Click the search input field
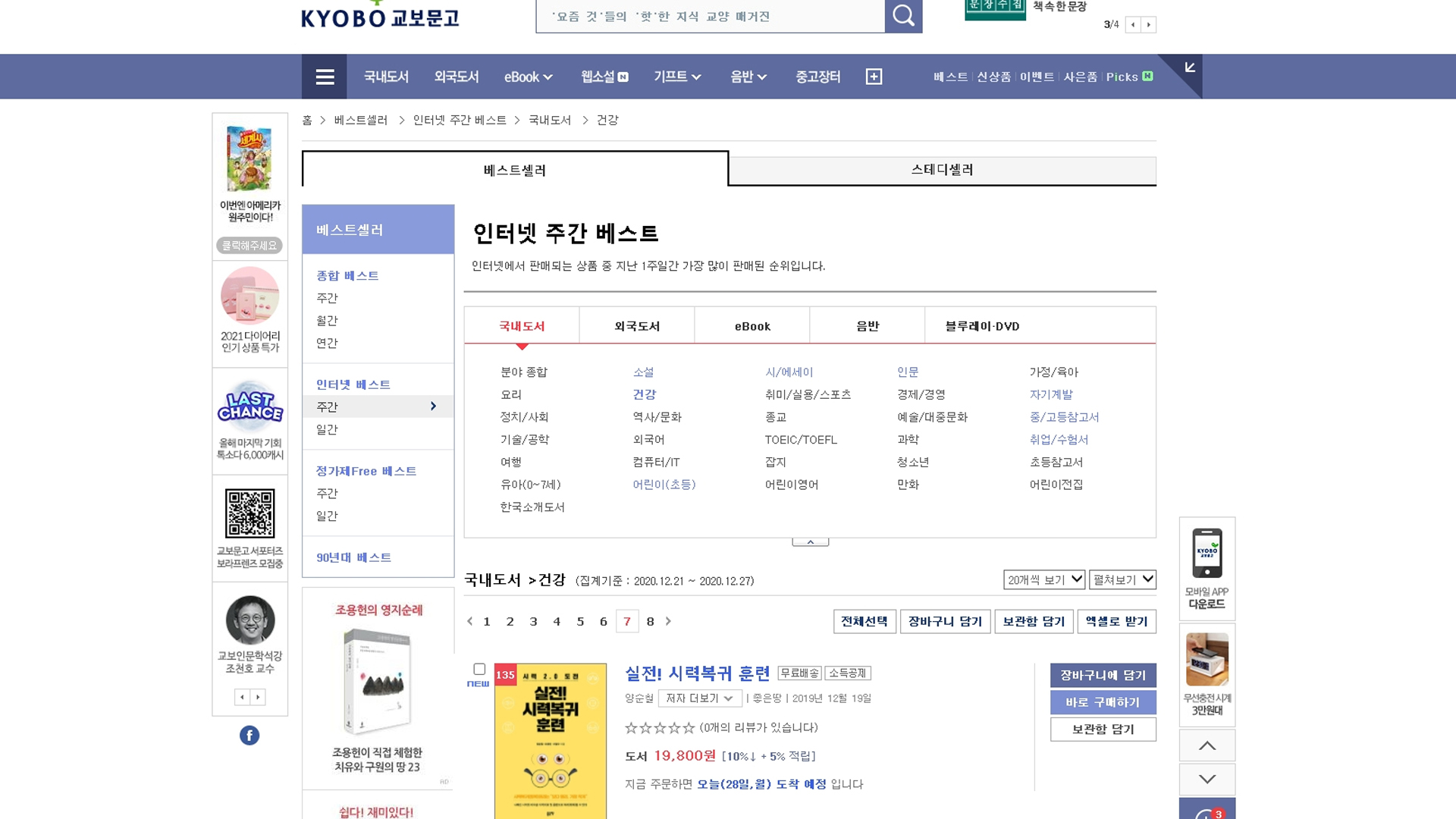Viewport: 1456px width, 819px height. (710, 17)
